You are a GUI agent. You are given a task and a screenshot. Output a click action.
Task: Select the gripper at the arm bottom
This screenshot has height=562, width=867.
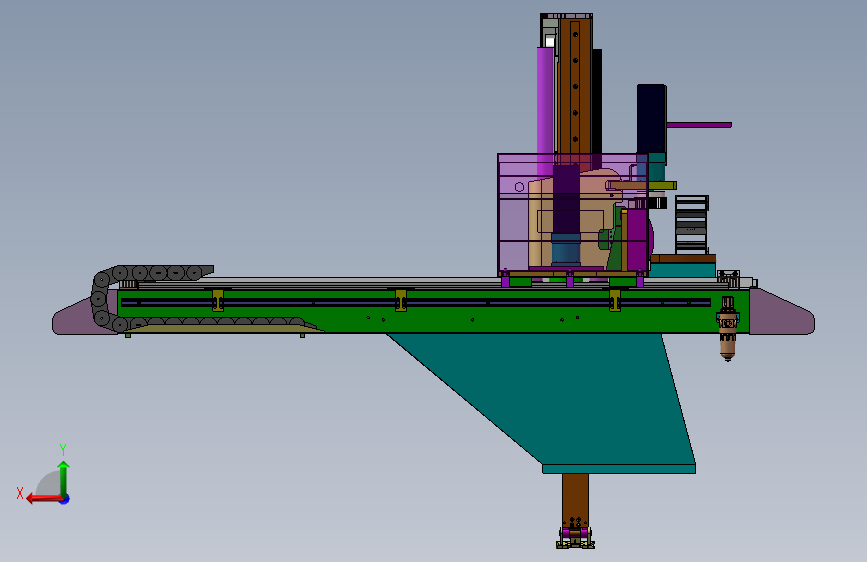575,536
